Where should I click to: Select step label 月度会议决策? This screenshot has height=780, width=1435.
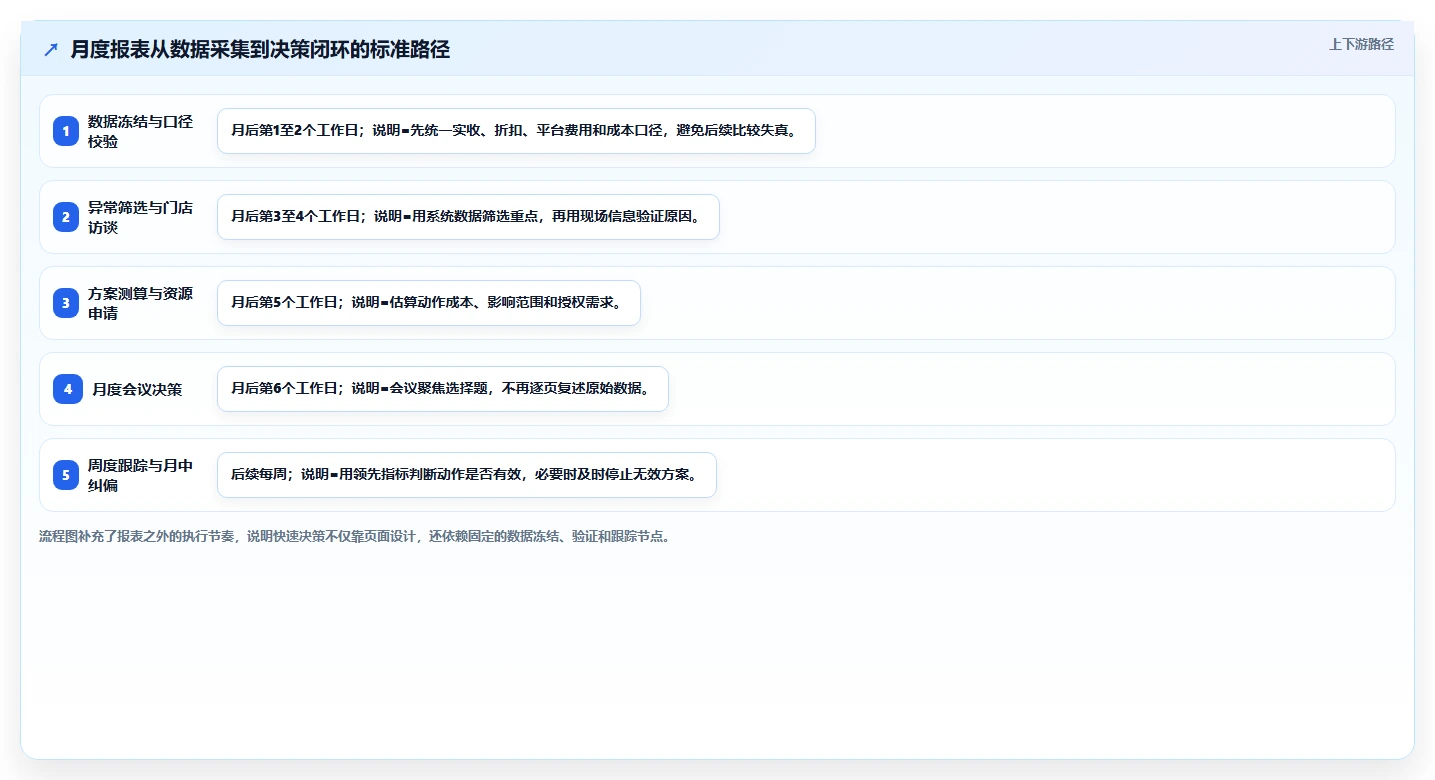tap(137, 389)
